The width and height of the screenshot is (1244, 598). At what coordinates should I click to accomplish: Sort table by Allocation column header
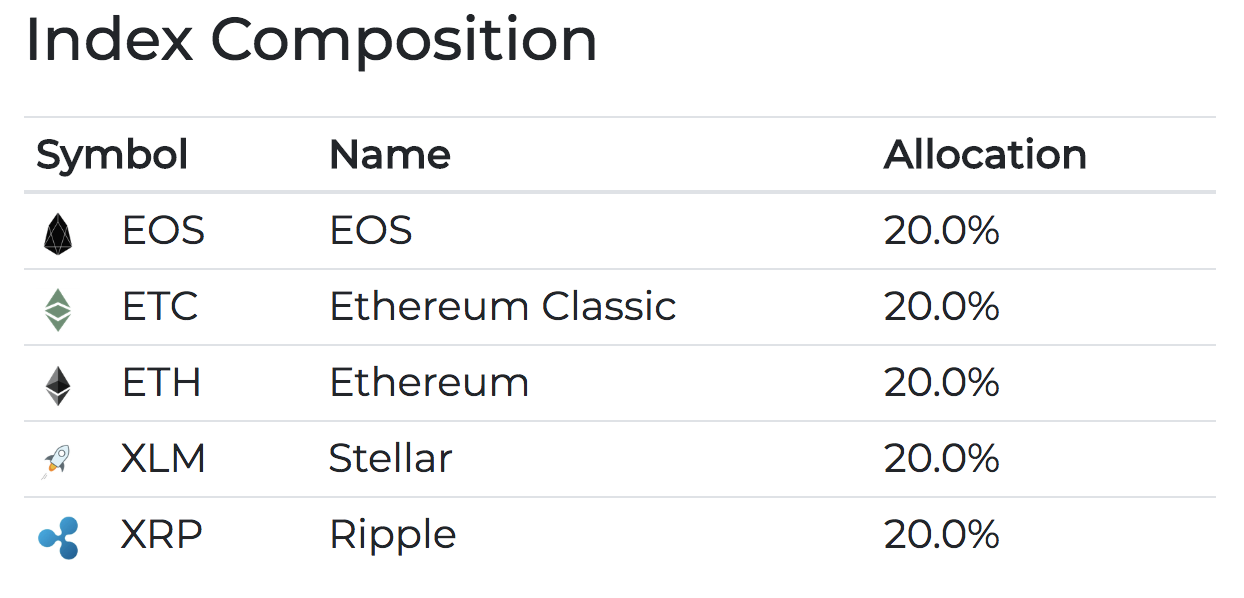pyautogui.click(x=985, y=155)
